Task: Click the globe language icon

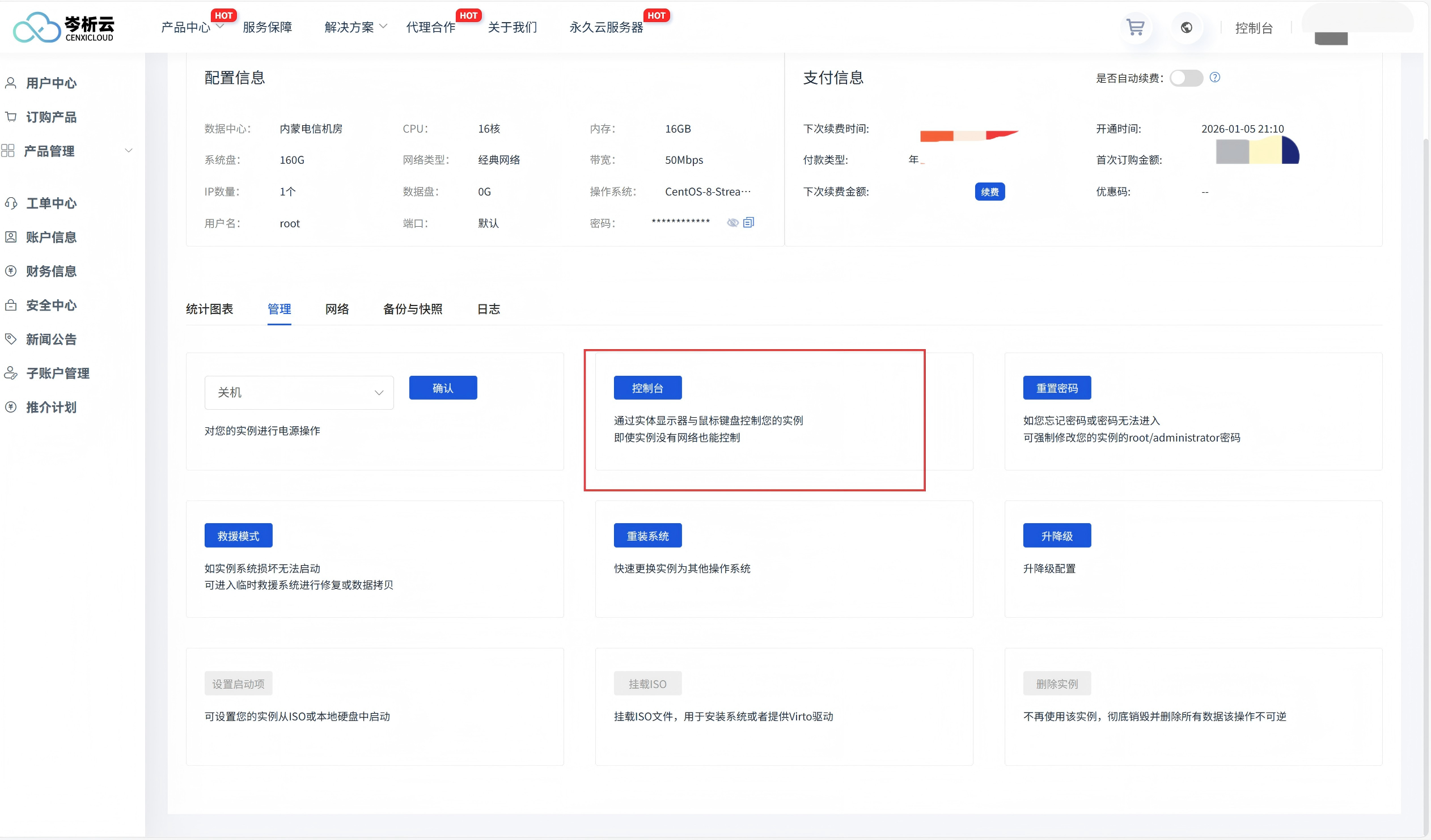Action: click(1186, 27)
